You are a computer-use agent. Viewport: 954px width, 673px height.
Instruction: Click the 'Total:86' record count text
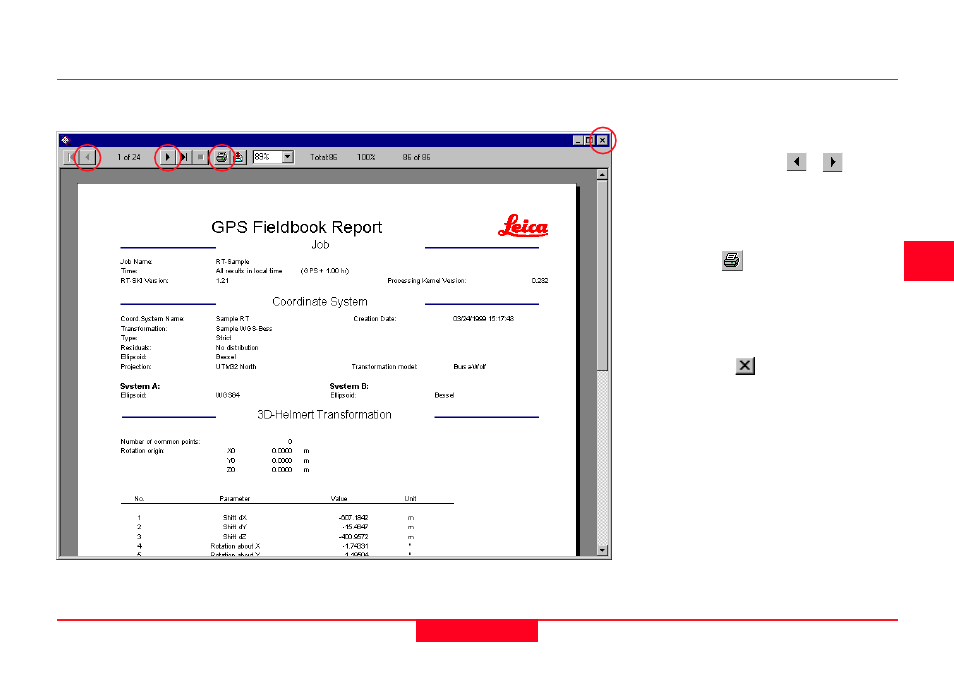pyautogui.click(x=324, y=157)
